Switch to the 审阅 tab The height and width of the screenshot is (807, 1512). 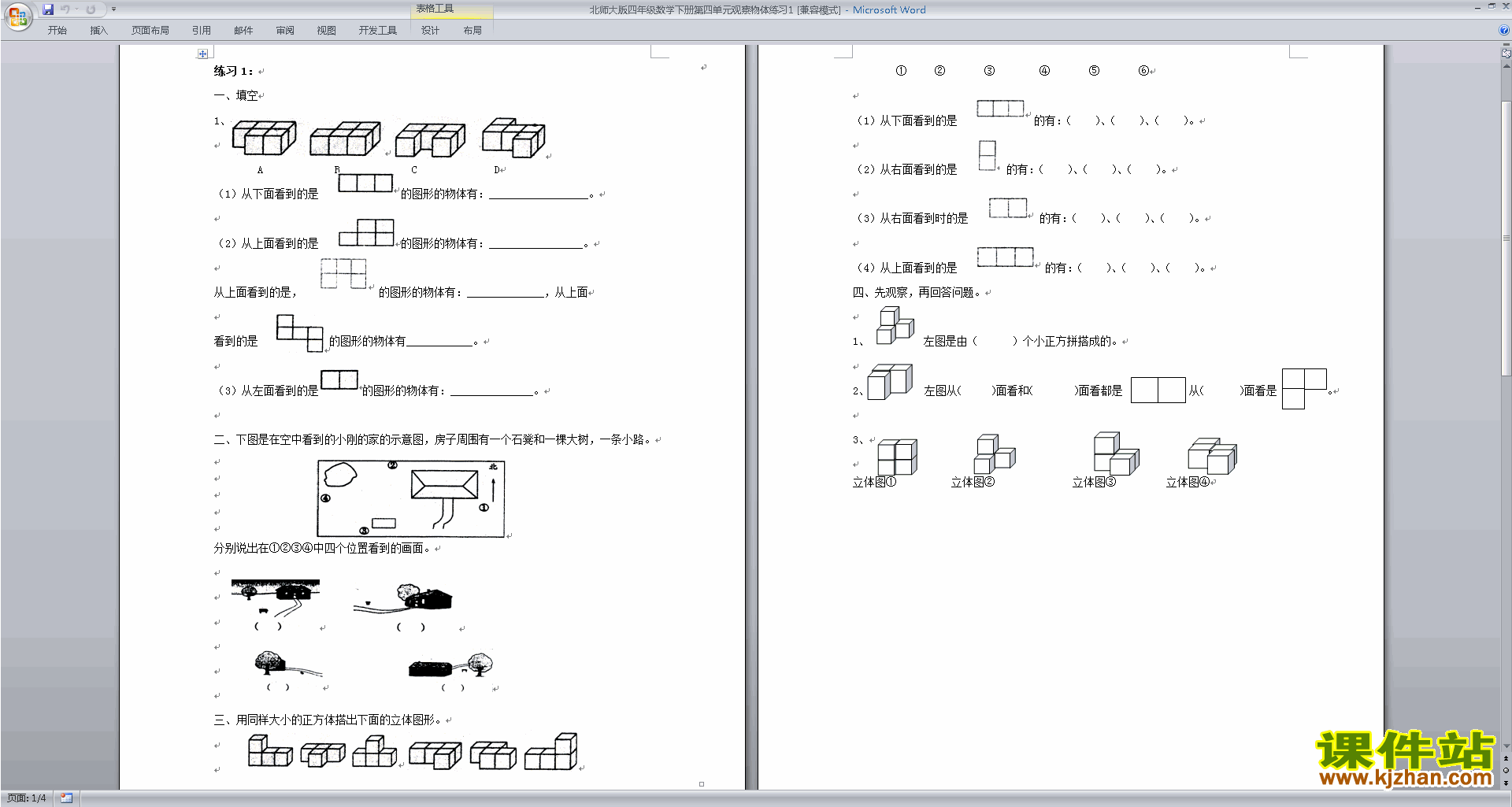click(x=285, y=31)
